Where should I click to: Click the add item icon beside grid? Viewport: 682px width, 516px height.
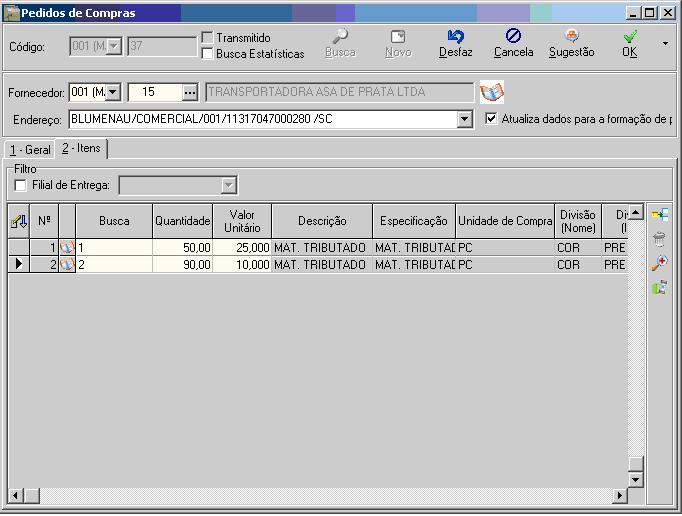click(x=659, y=215)
